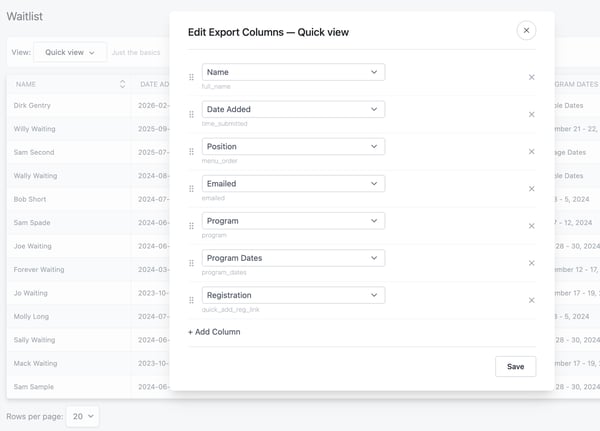Remove the Emailed export column
Viewport: 600px width, 431px height.
coord(532,189)
